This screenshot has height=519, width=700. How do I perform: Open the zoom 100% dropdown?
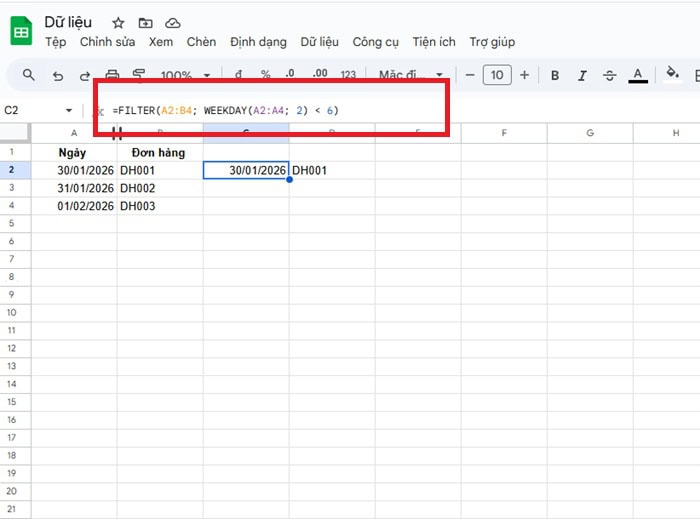[186, 75]
